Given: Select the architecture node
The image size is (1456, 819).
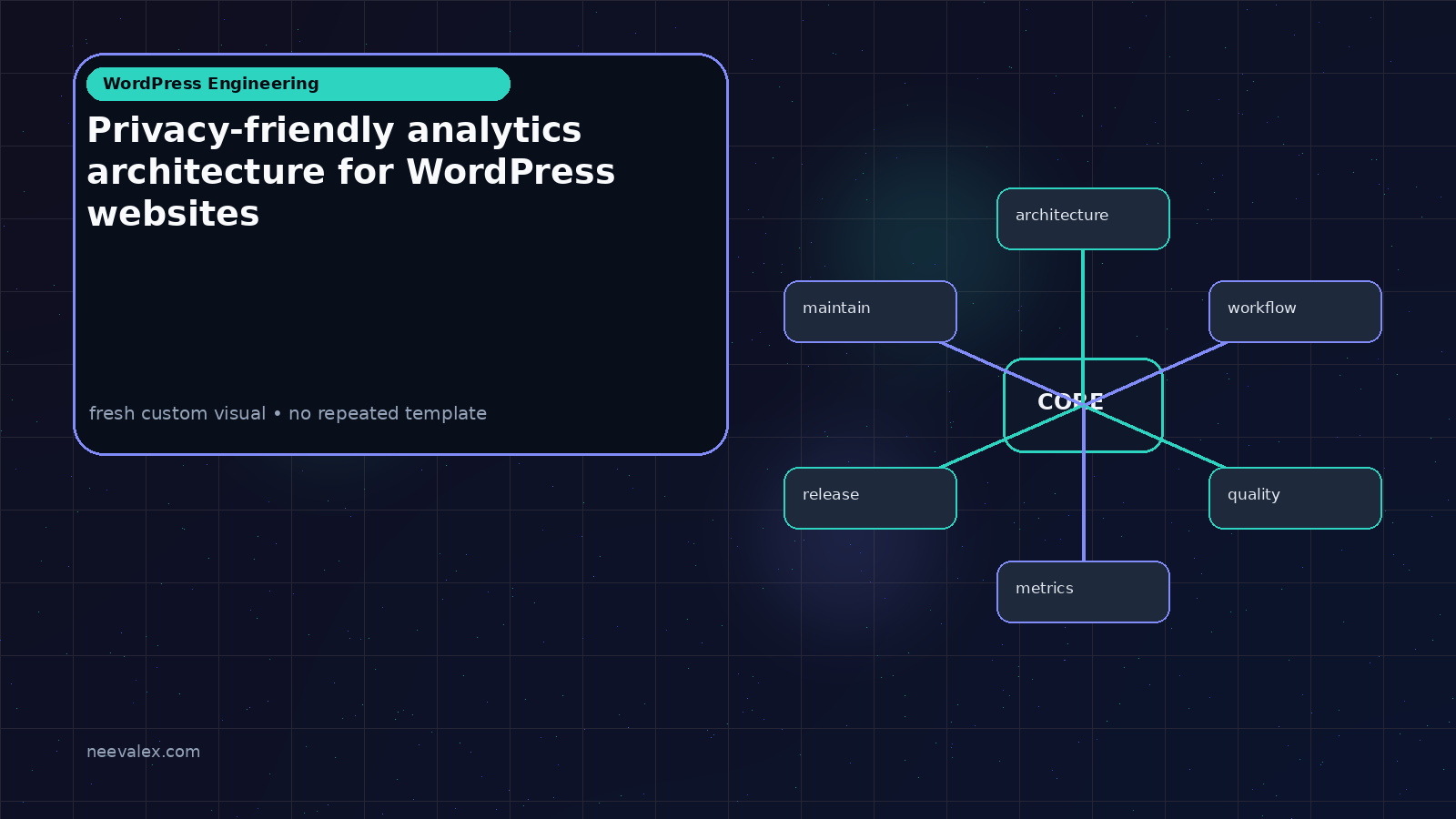Looking at the screenshot, I should pos(1083,218).
